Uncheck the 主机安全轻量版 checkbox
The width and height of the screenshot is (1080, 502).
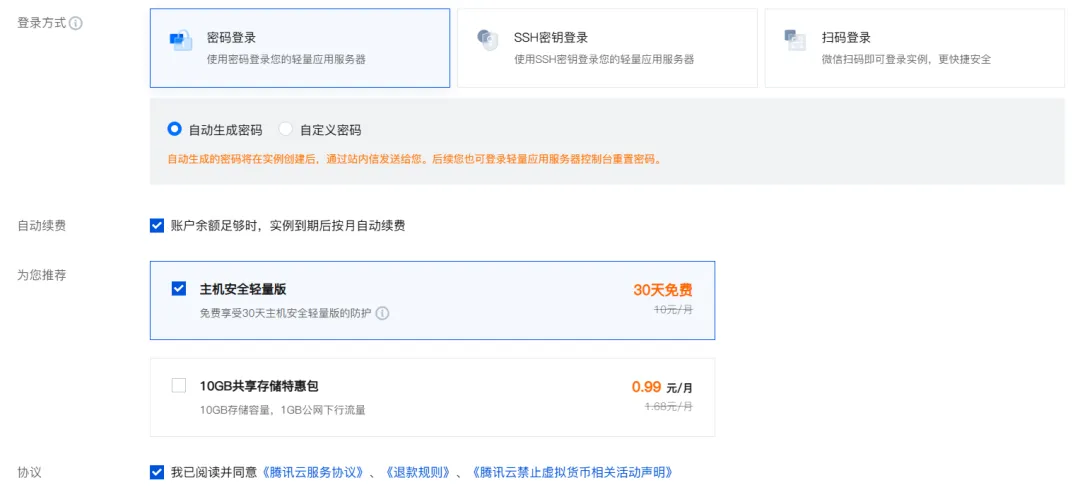pyautogui.click(x=179, y=288)
